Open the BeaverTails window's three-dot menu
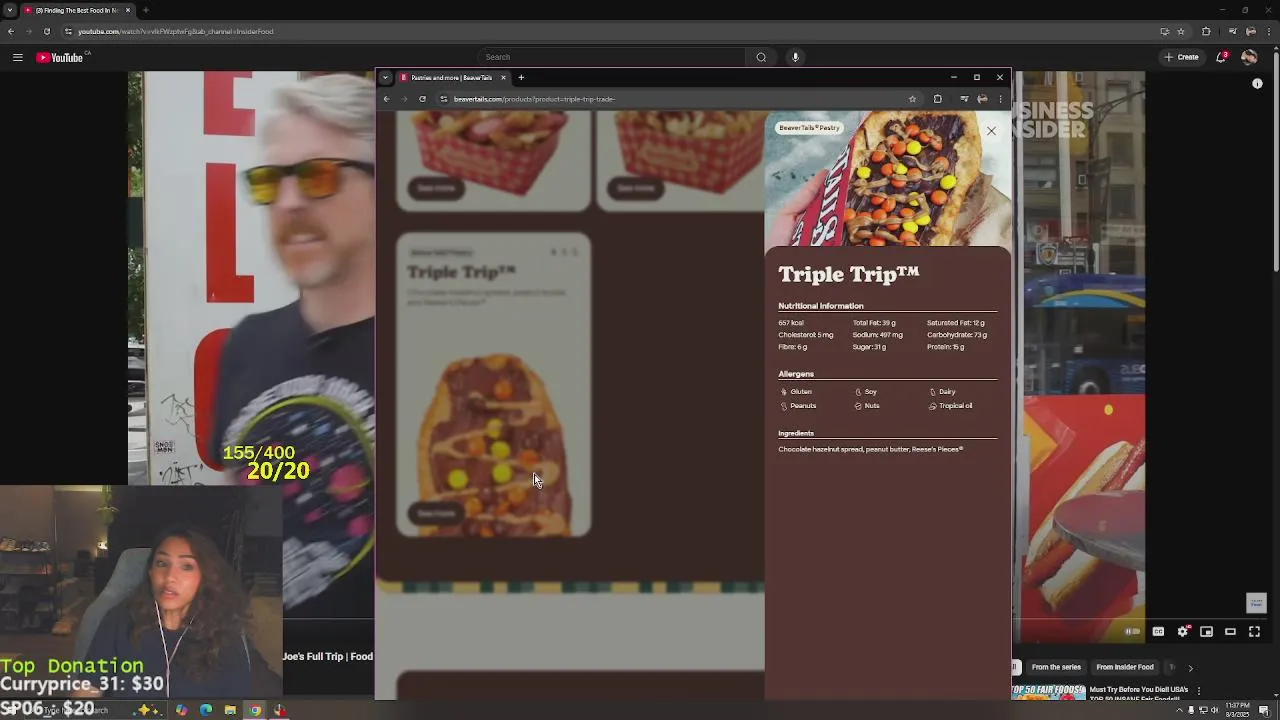Viewport: 1280px width, 720px height. [x=1000, y=99]
